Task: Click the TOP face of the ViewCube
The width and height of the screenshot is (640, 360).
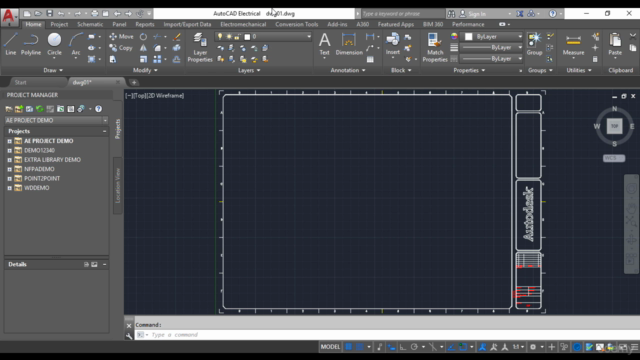Action: point(614,126)
